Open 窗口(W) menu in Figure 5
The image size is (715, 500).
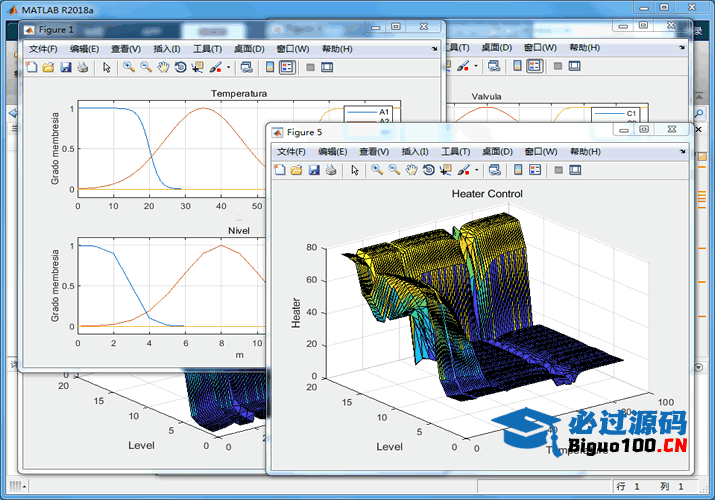(x=541, y=151)
